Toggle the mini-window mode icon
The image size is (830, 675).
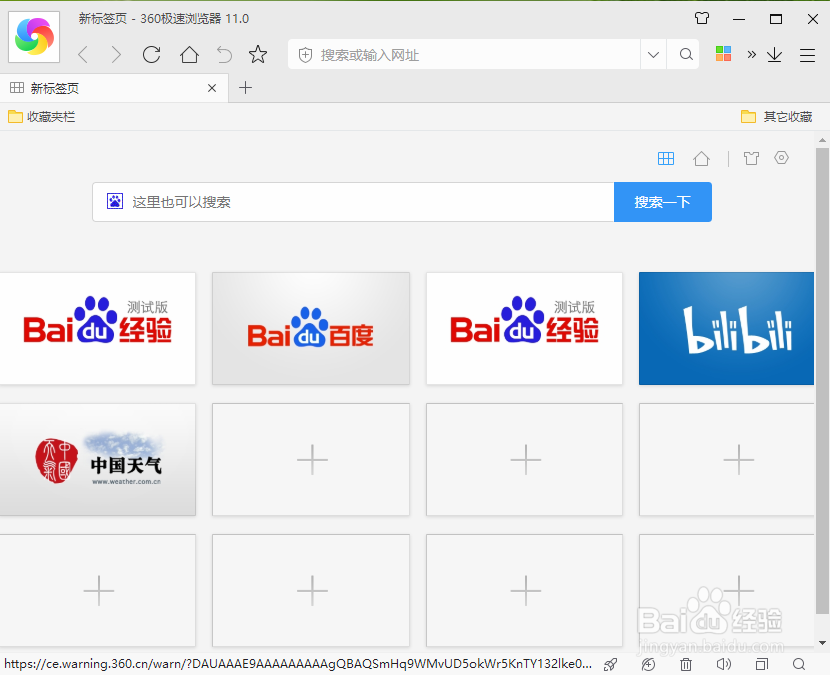coord(761,664)
